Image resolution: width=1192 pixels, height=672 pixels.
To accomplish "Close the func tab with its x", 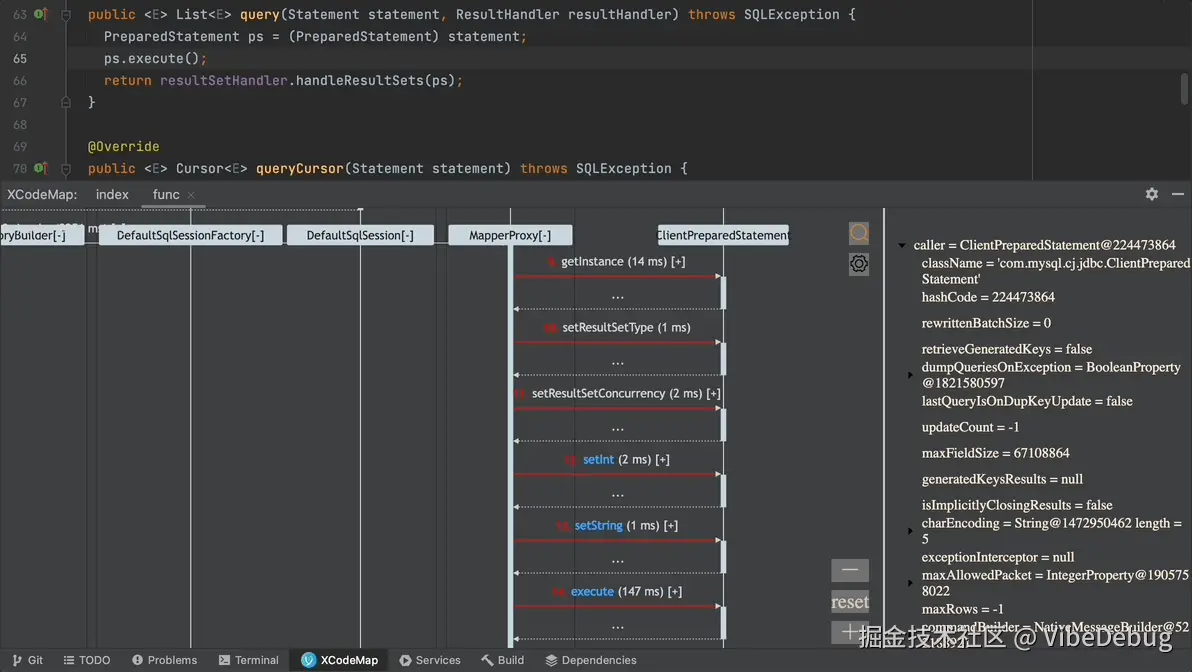I will point(192,195).
